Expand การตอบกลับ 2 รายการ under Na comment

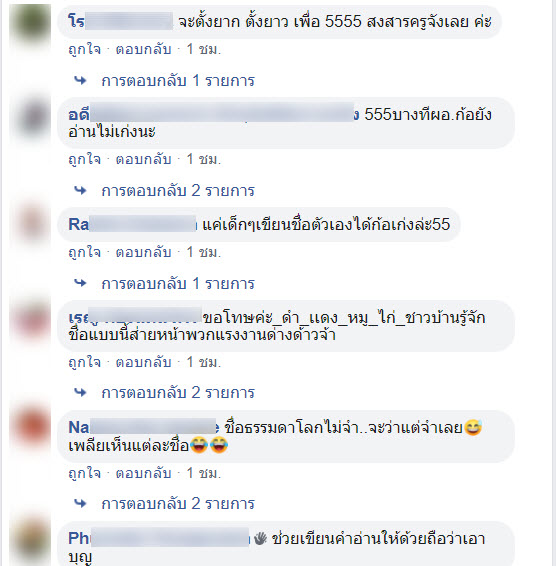pyautogui.click(x=178, y=503)
